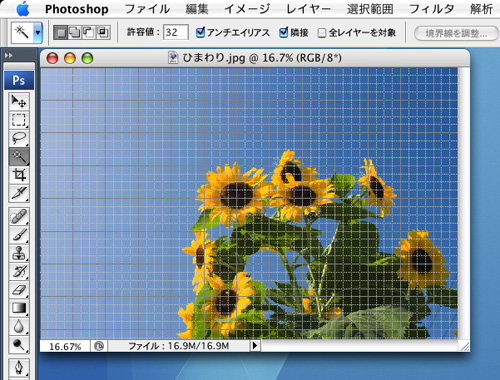Open the フィルタ menu
500x380 pixels.
(432, 9)
